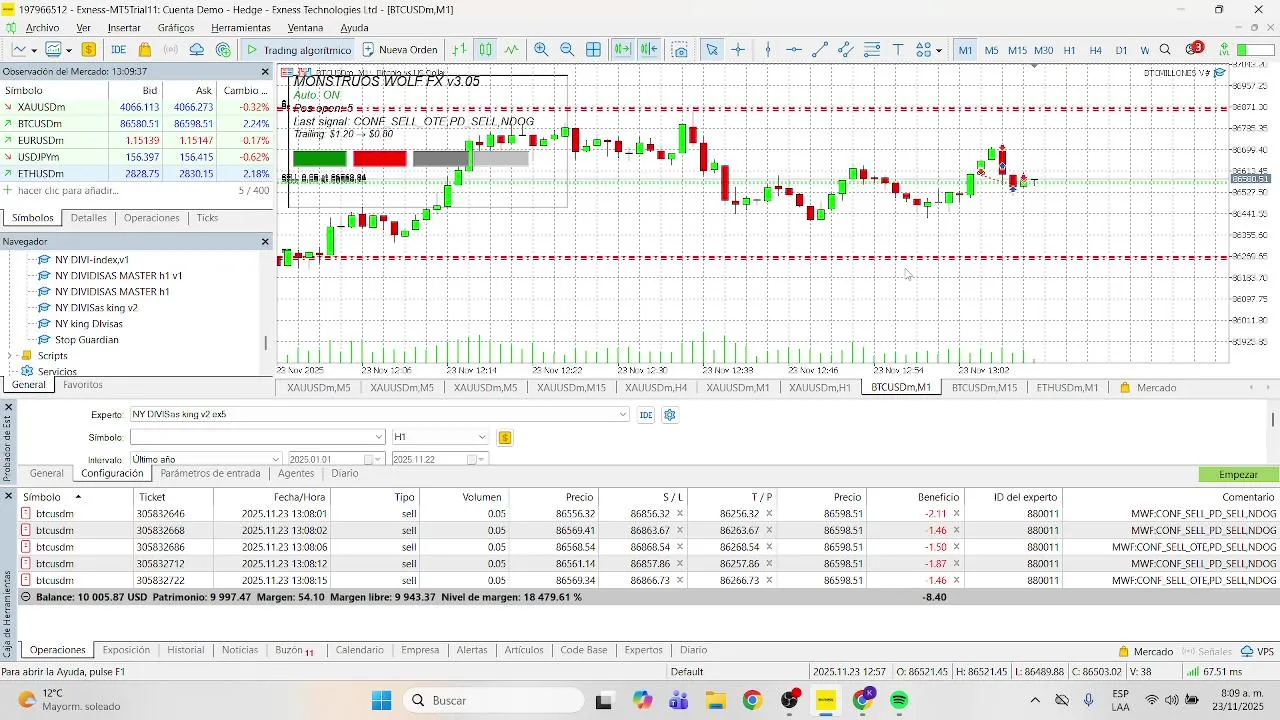This screenshot has width=1280, height=720.
Task: Draw a horizontal line on chart
Action: (794, 49)
